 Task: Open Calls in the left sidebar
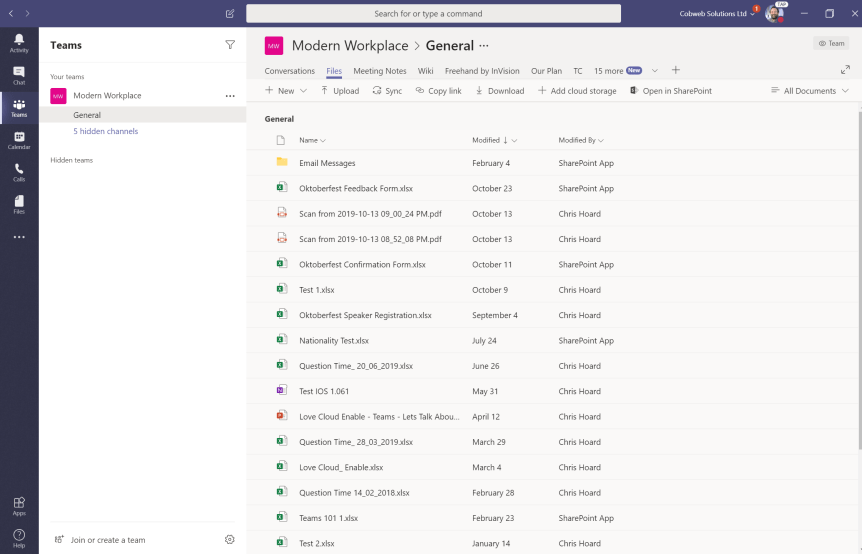tap(19, 171)
